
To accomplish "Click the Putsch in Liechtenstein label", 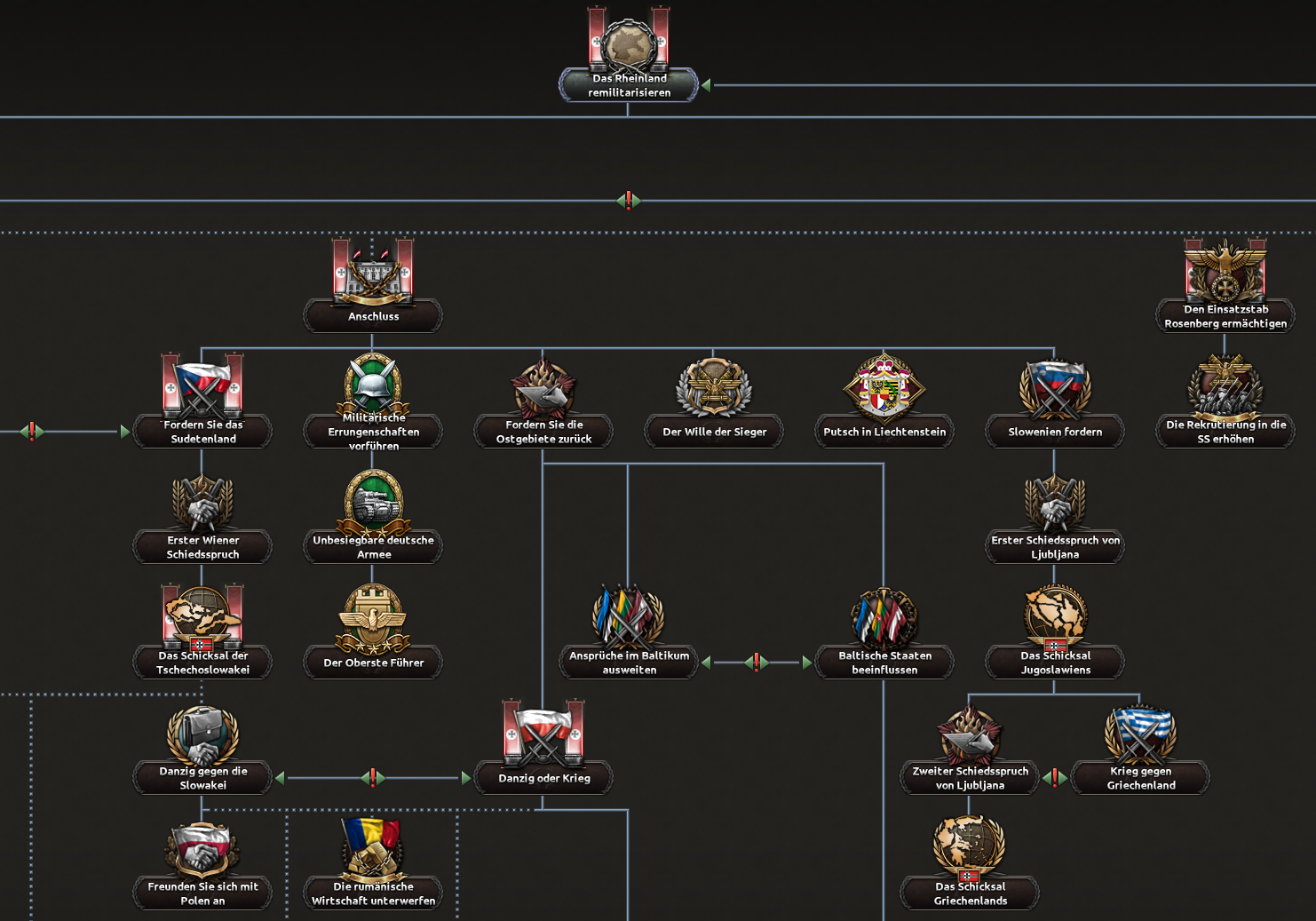I will pos(884,432).
